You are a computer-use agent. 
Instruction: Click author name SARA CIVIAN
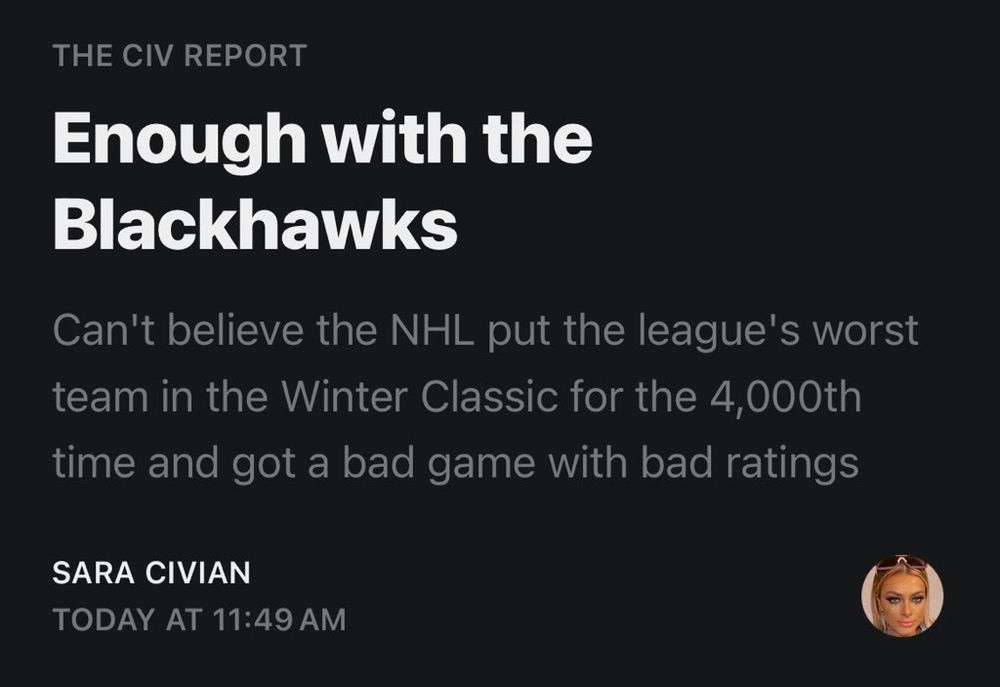point(151,573)
